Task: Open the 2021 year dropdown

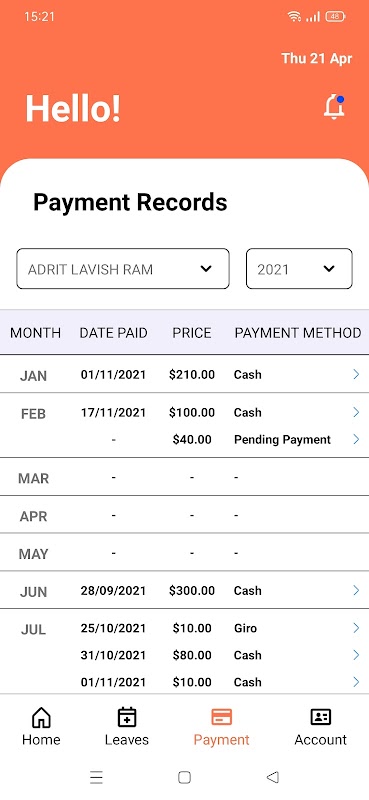Action: [x=299, y=269]
